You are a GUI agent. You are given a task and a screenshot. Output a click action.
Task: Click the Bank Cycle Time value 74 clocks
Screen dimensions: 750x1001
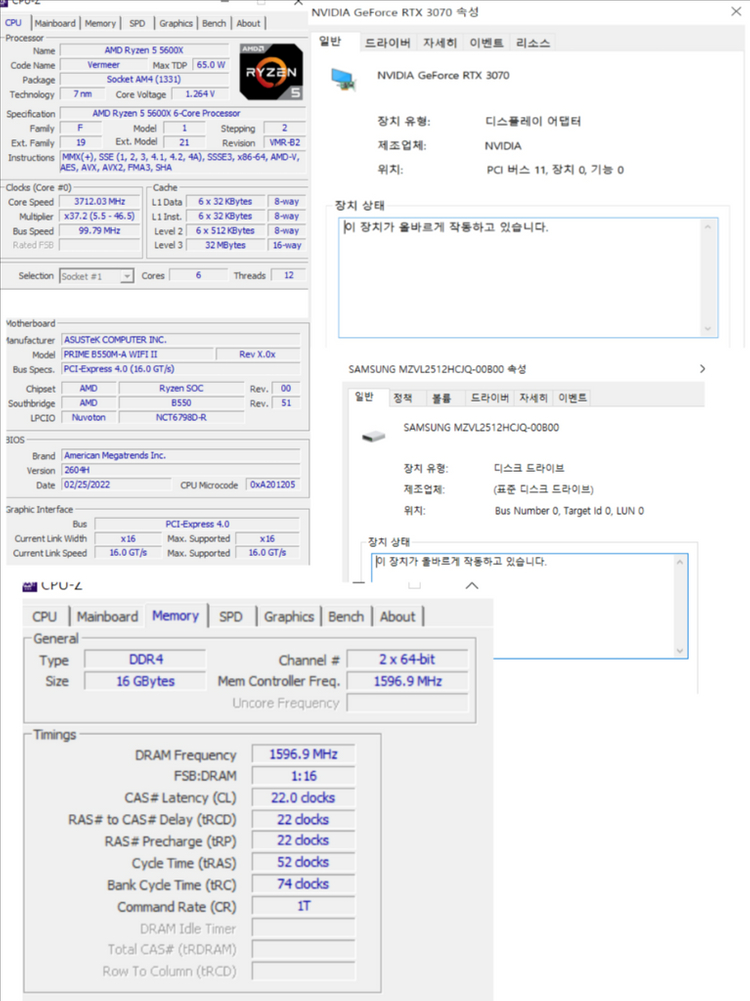303,884
